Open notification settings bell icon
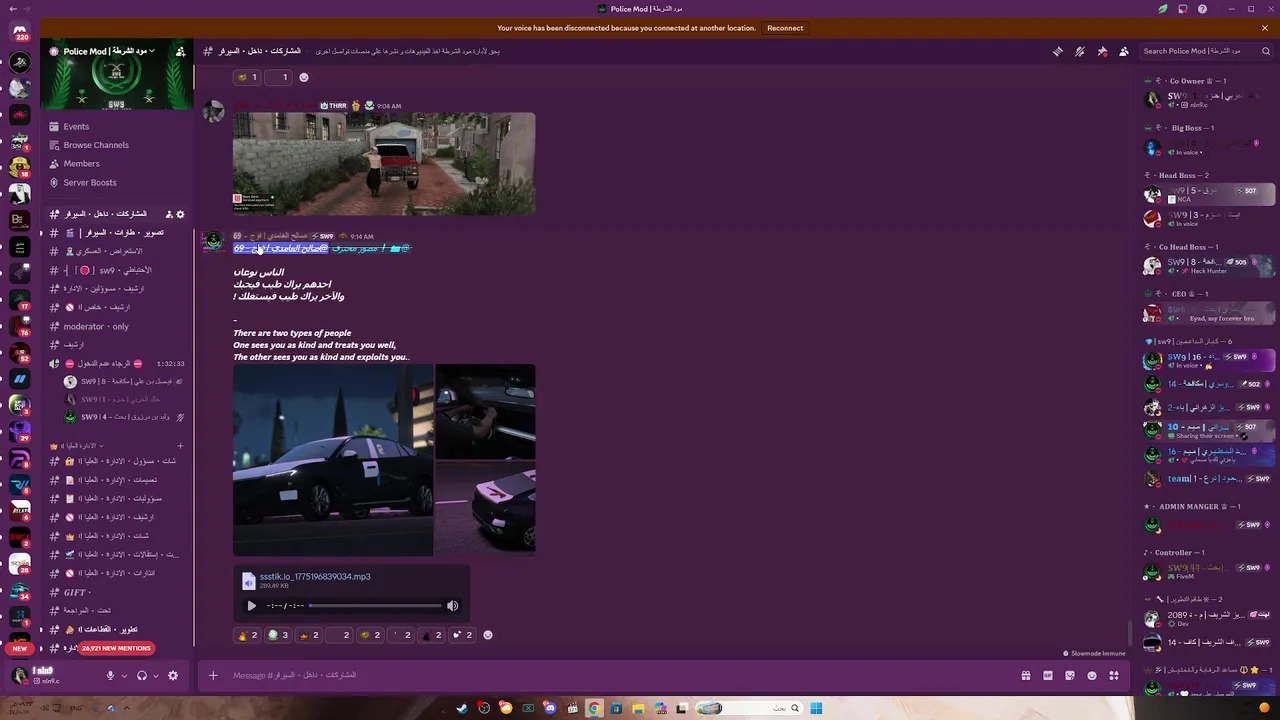 click(1080, 51)
